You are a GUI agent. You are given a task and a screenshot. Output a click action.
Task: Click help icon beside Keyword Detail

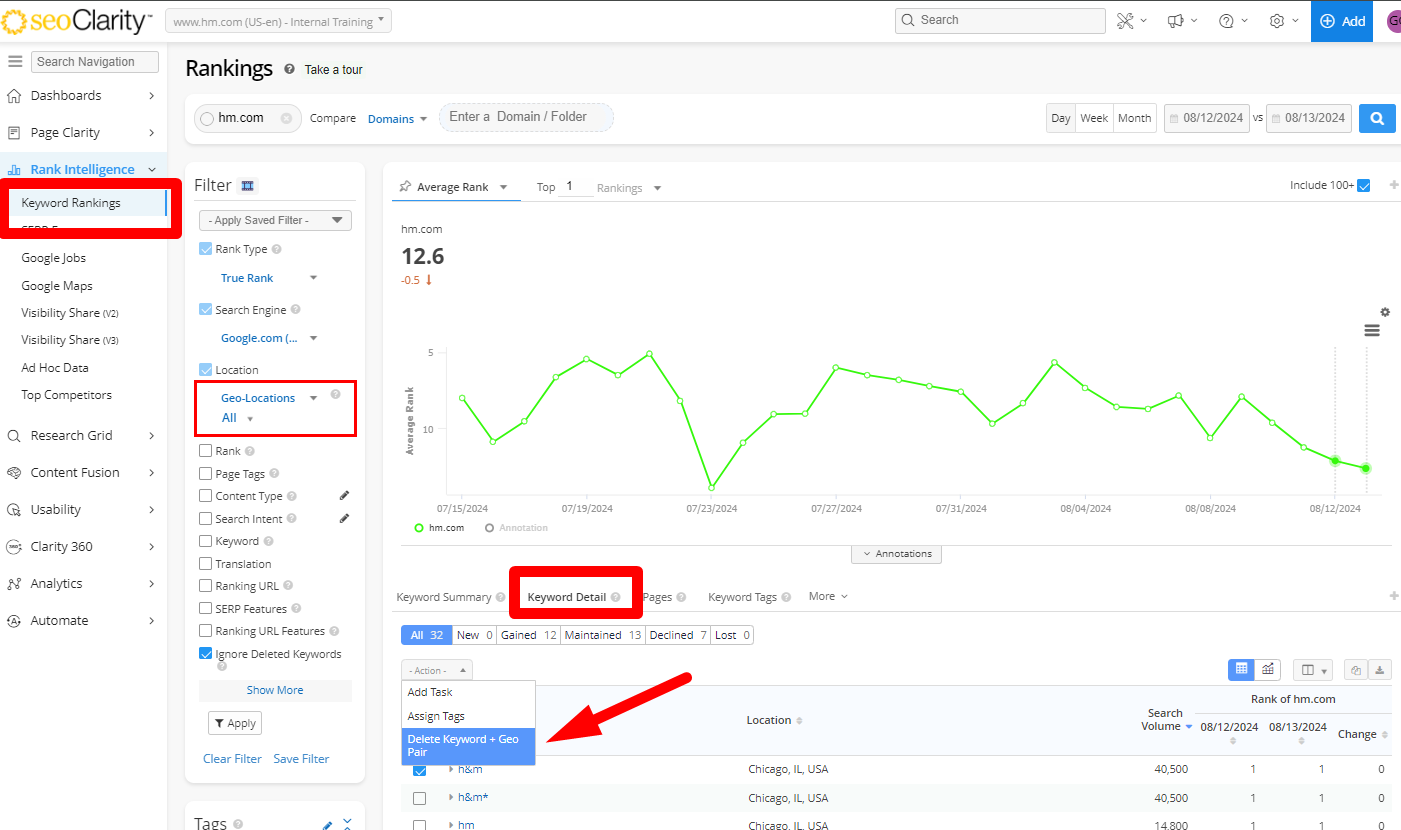point(616,597)
